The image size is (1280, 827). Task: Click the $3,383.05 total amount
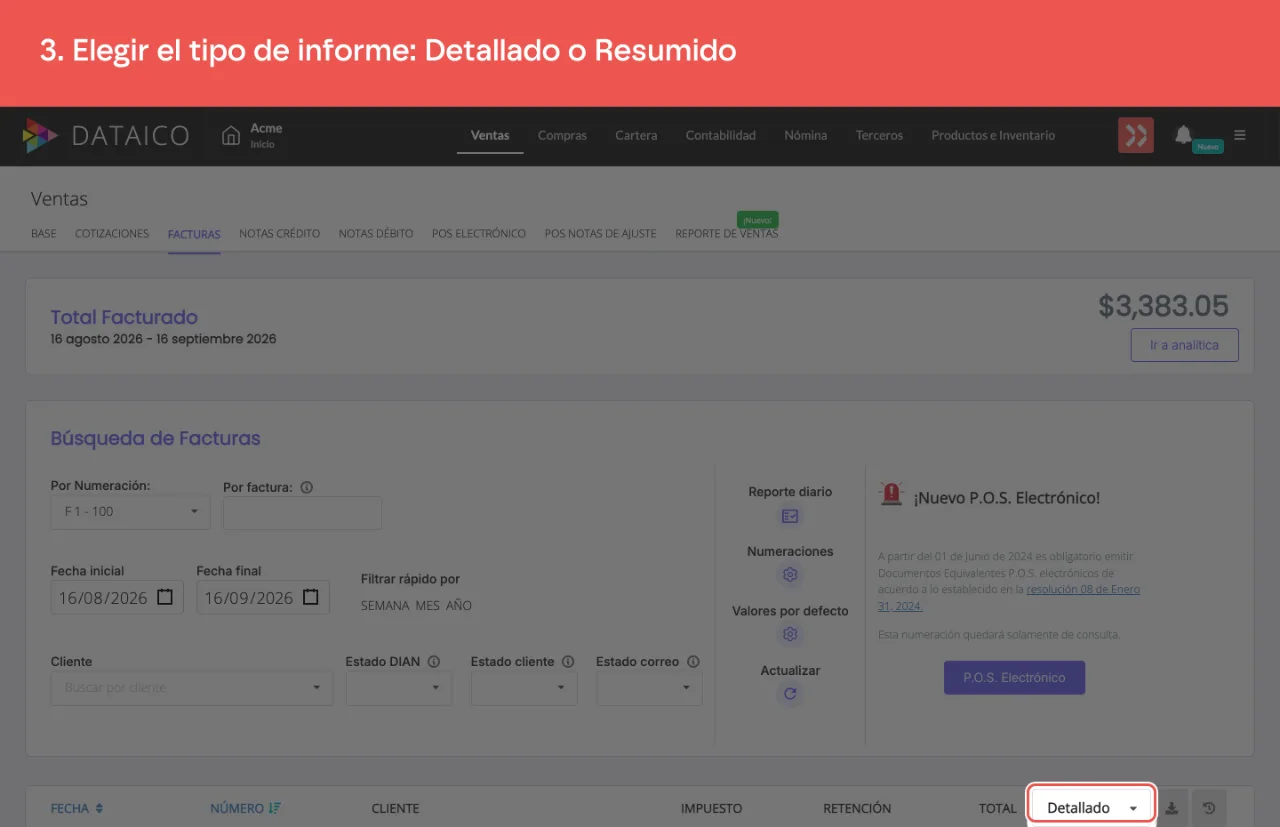coord(1163,305)
